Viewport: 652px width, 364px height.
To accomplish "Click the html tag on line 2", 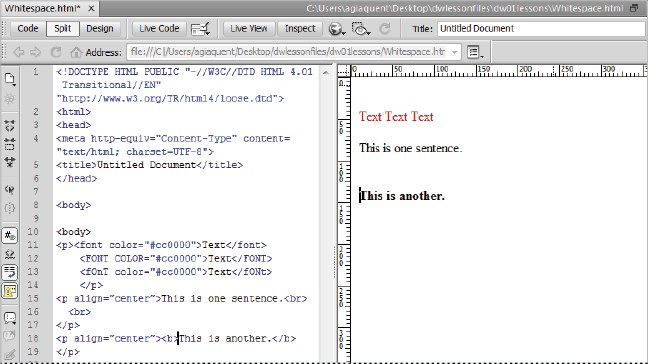I will pos(74,111).
